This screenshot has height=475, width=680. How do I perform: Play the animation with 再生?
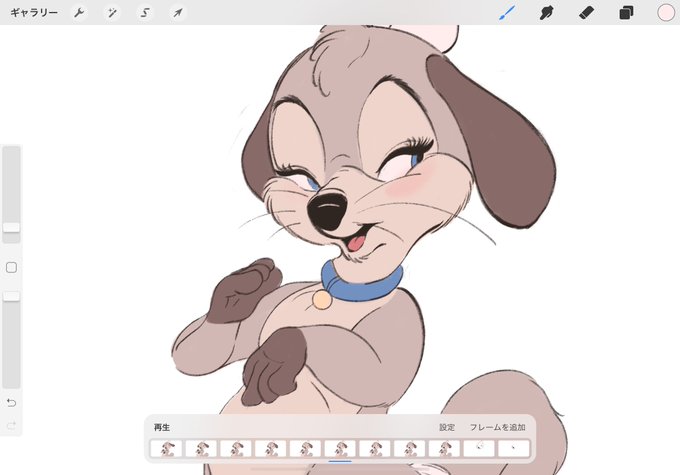tap(162, 427)
